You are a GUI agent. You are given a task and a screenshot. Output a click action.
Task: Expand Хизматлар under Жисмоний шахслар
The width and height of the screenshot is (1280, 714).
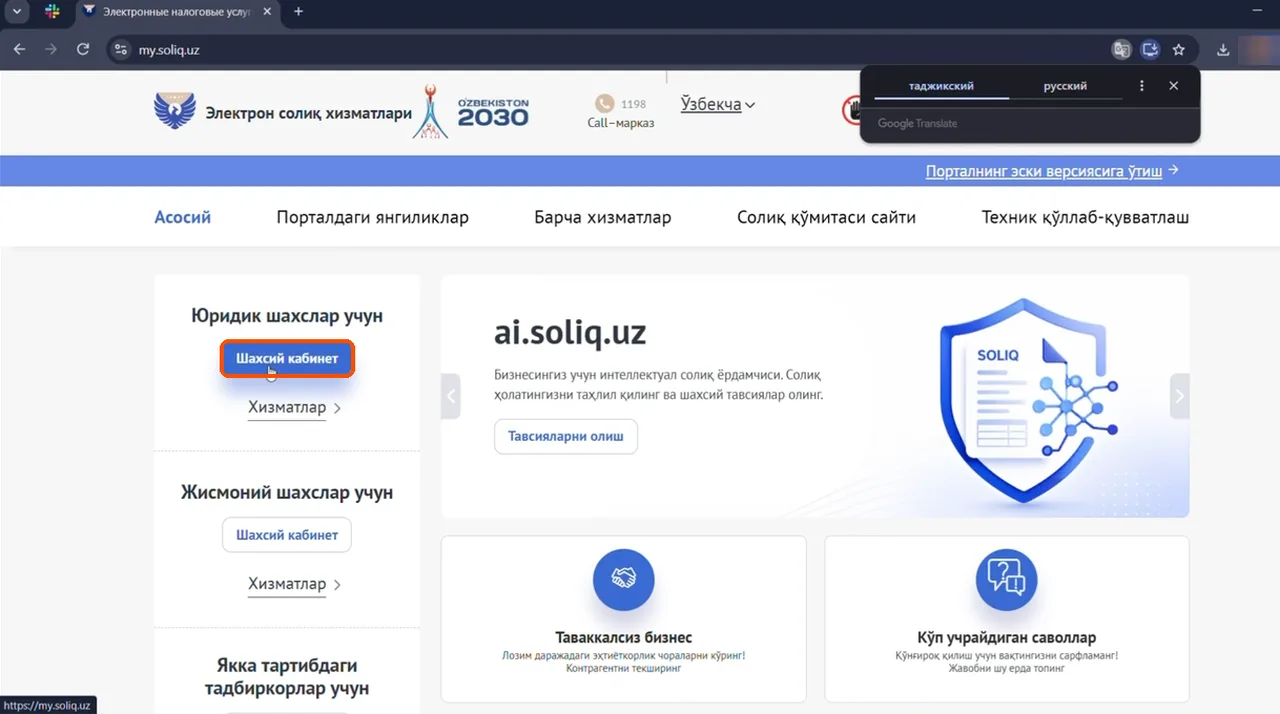click(x=295, y=584)
